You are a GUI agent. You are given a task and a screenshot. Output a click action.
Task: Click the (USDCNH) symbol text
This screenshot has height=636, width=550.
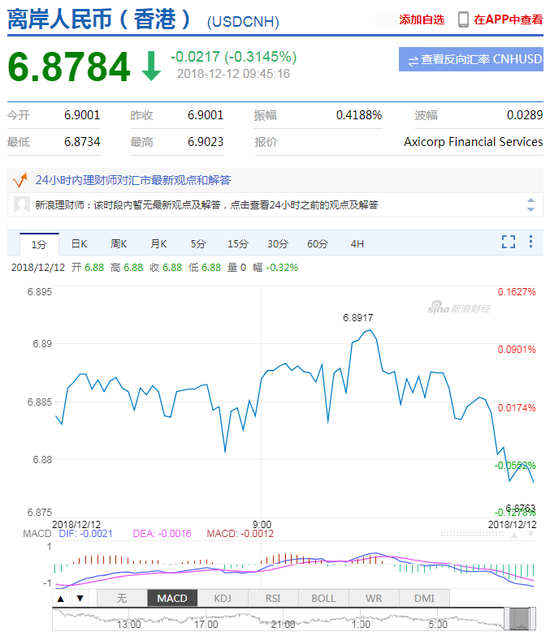(x=243, y=21)
